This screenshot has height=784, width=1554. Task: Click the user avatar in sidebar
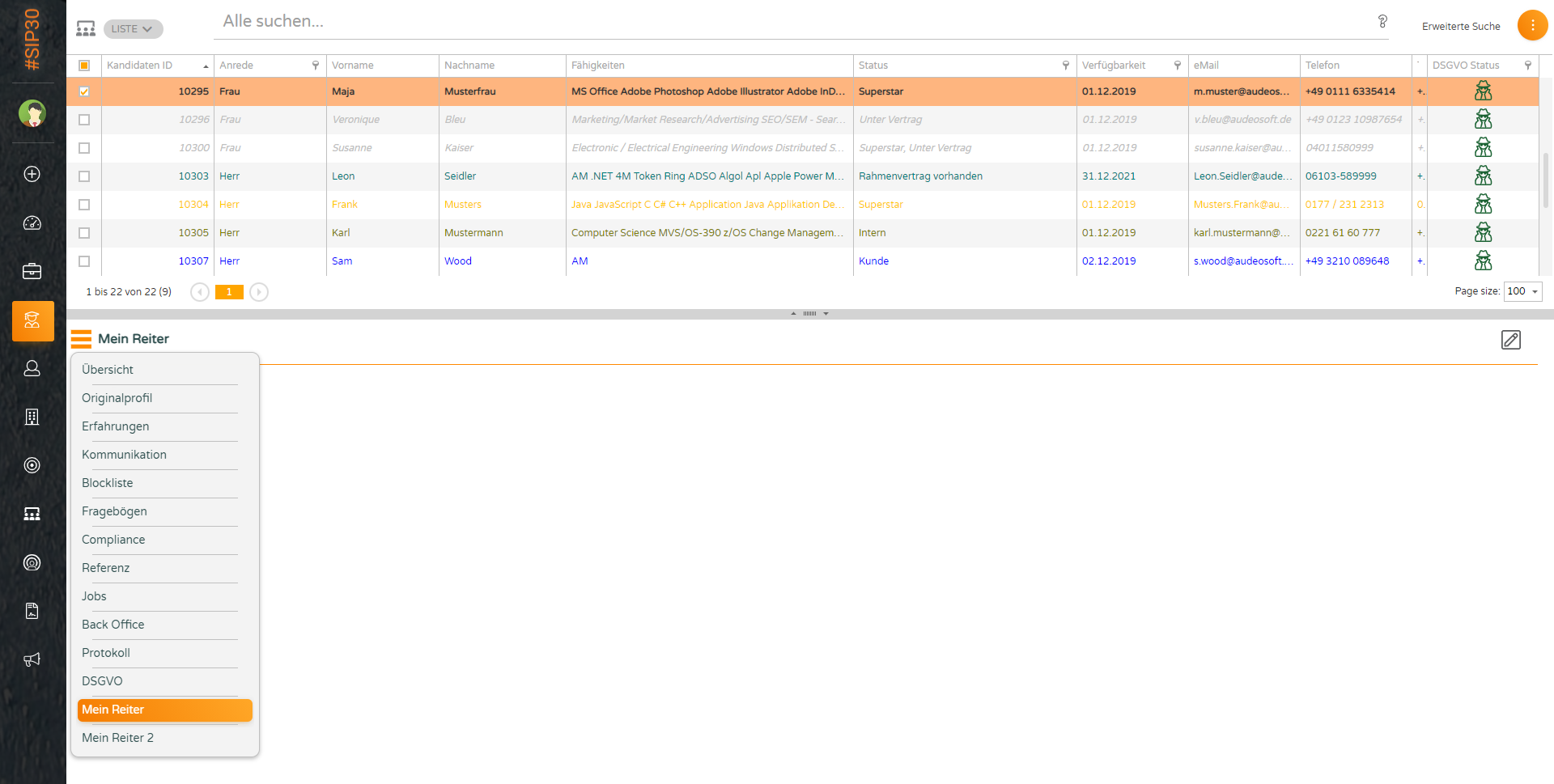click(32, 114)
